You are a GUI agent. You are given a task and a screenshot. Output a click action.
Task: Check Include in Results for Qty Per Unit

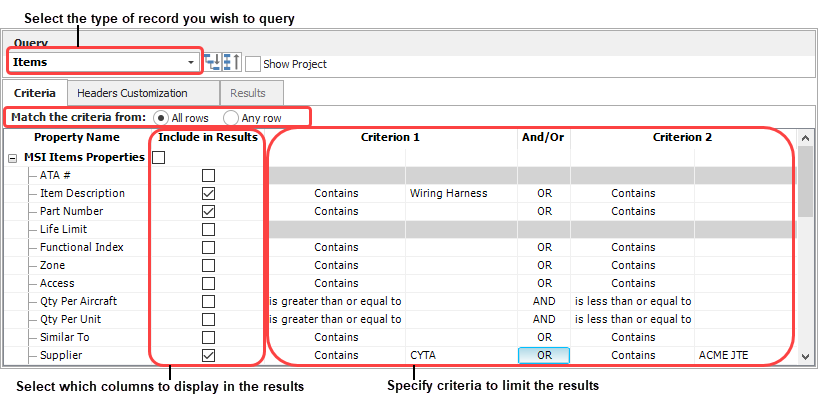(x=208, y=319)
